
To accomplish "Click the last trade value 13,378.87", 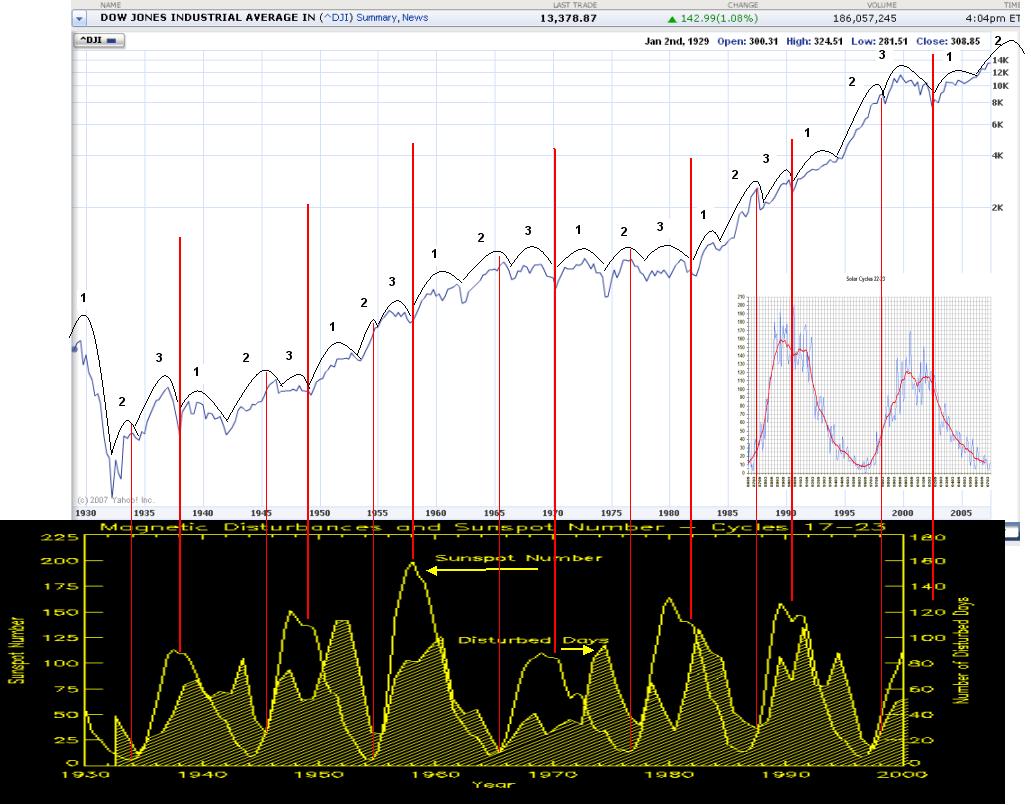I will [568, 18].
